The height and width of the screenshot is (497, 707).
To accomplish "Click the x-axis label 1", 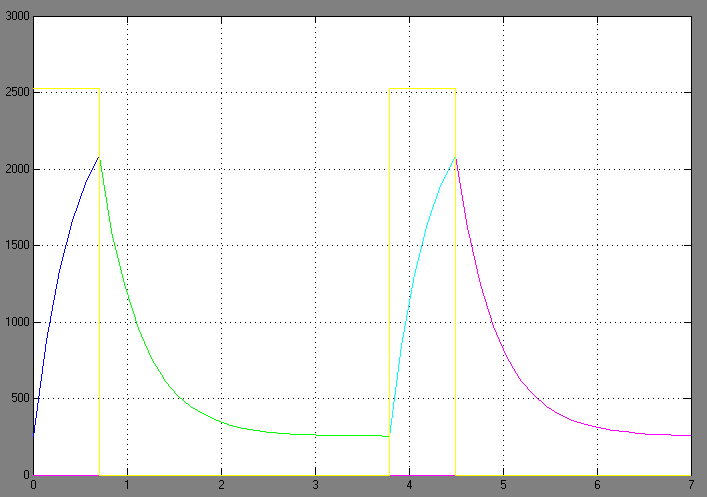I will click(127, 485).
